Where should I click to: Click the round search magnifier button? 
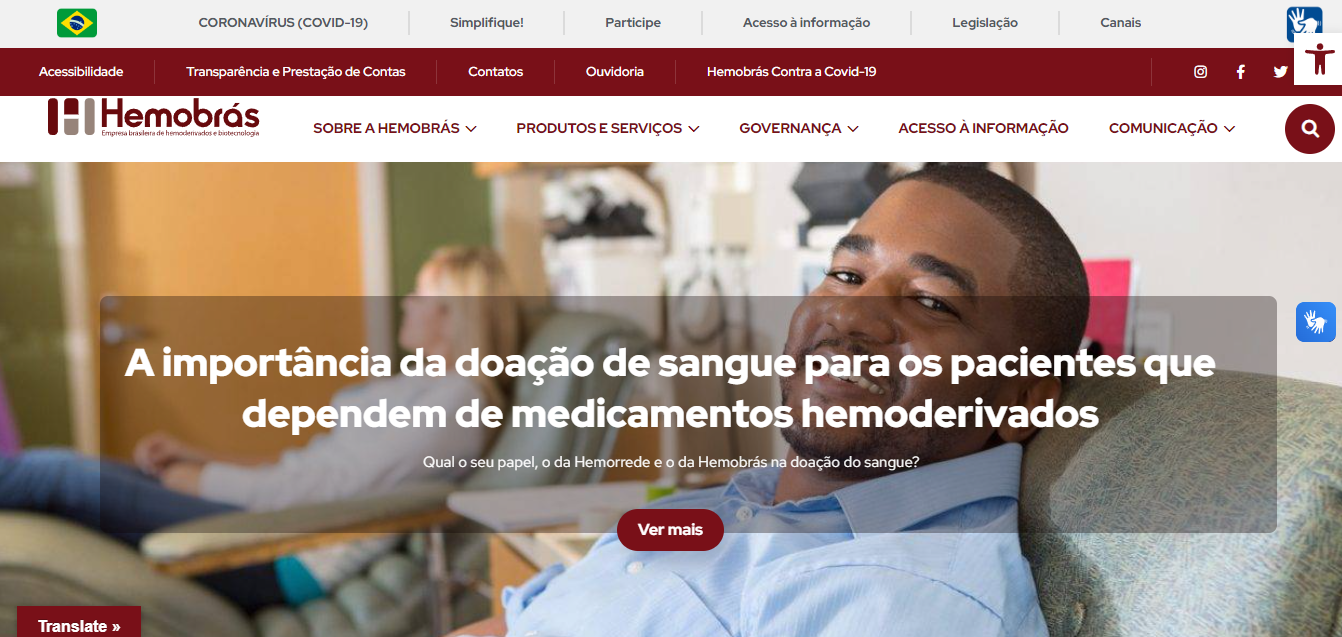pos(1310,128)
